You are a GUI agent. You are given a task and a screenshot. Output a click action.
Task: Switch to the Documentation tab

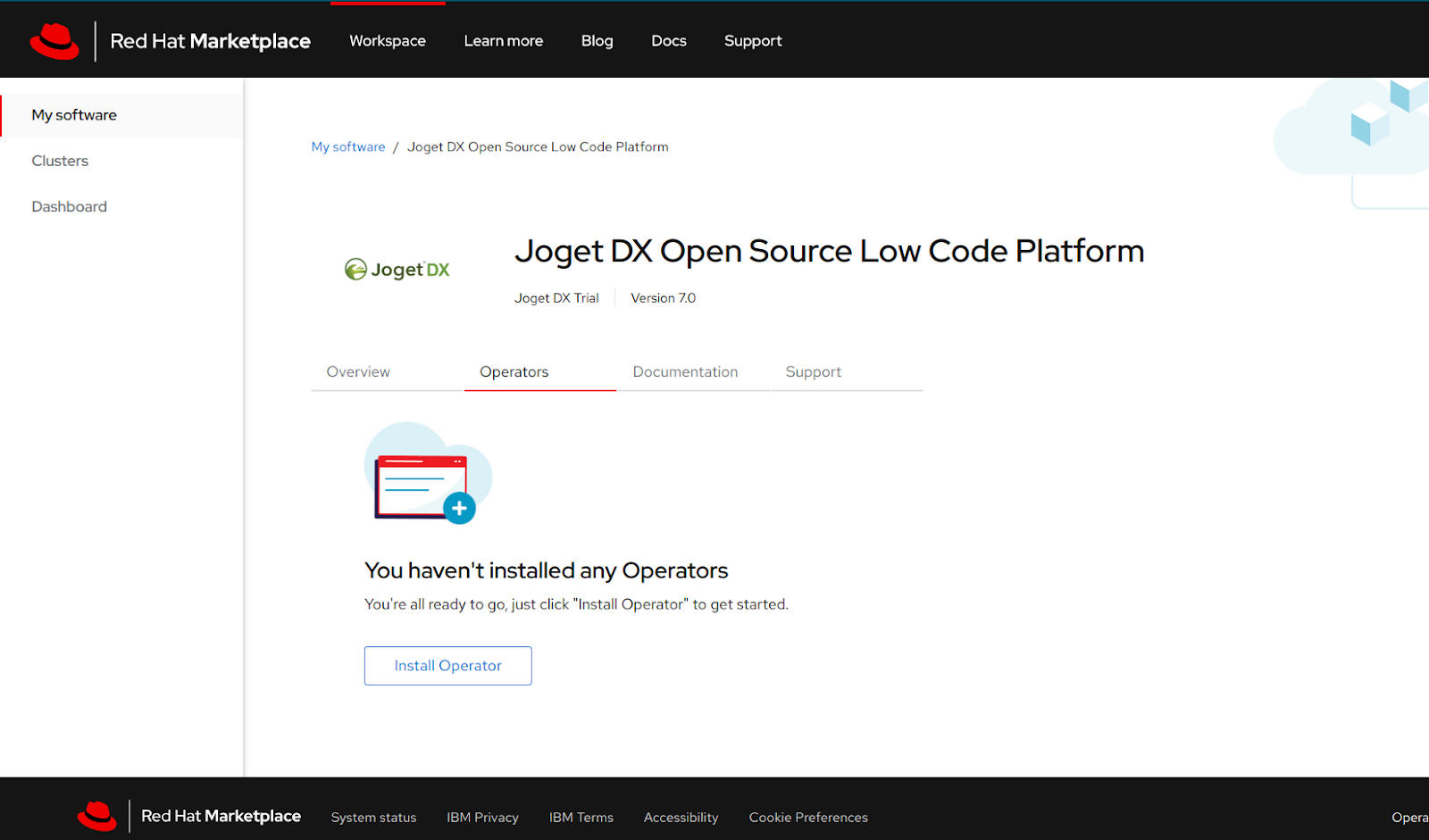pos(693,372)
